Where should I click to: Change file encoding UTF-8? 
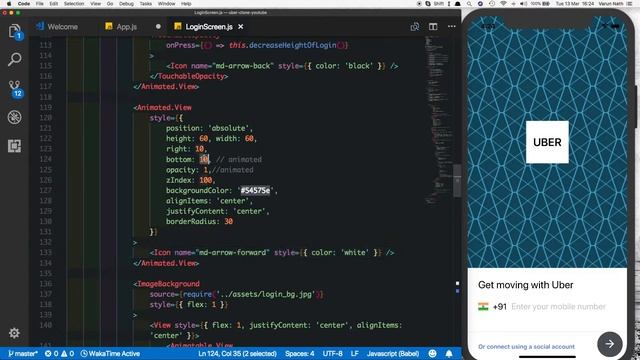(332, 353)
